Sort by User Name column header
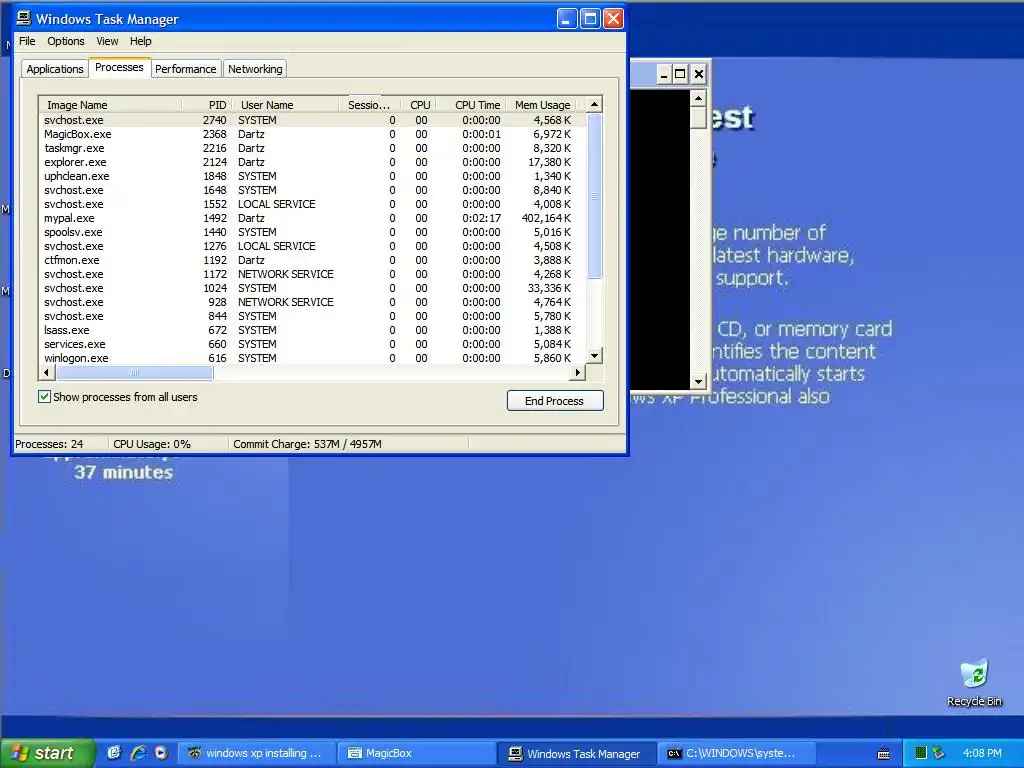 click(285, 104)
